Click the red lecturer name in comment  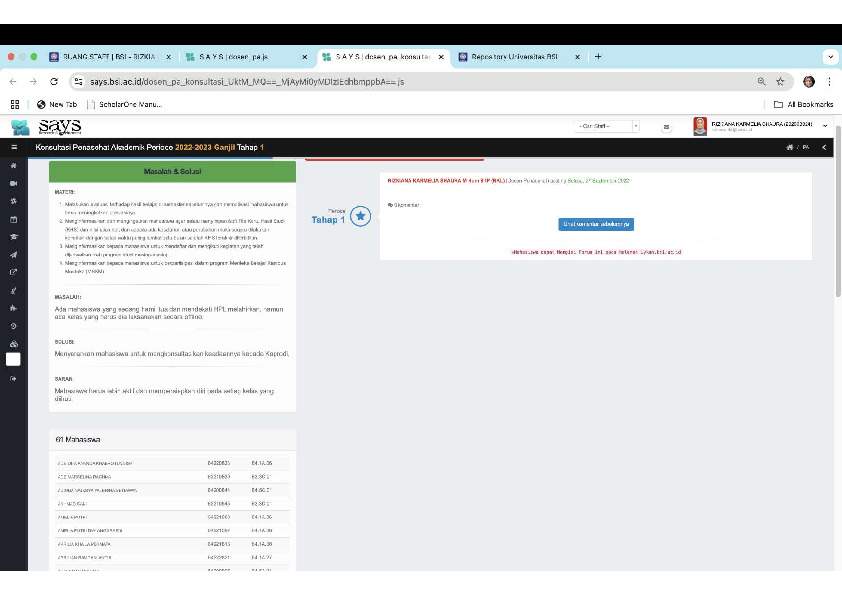click(x=447, y=181)
